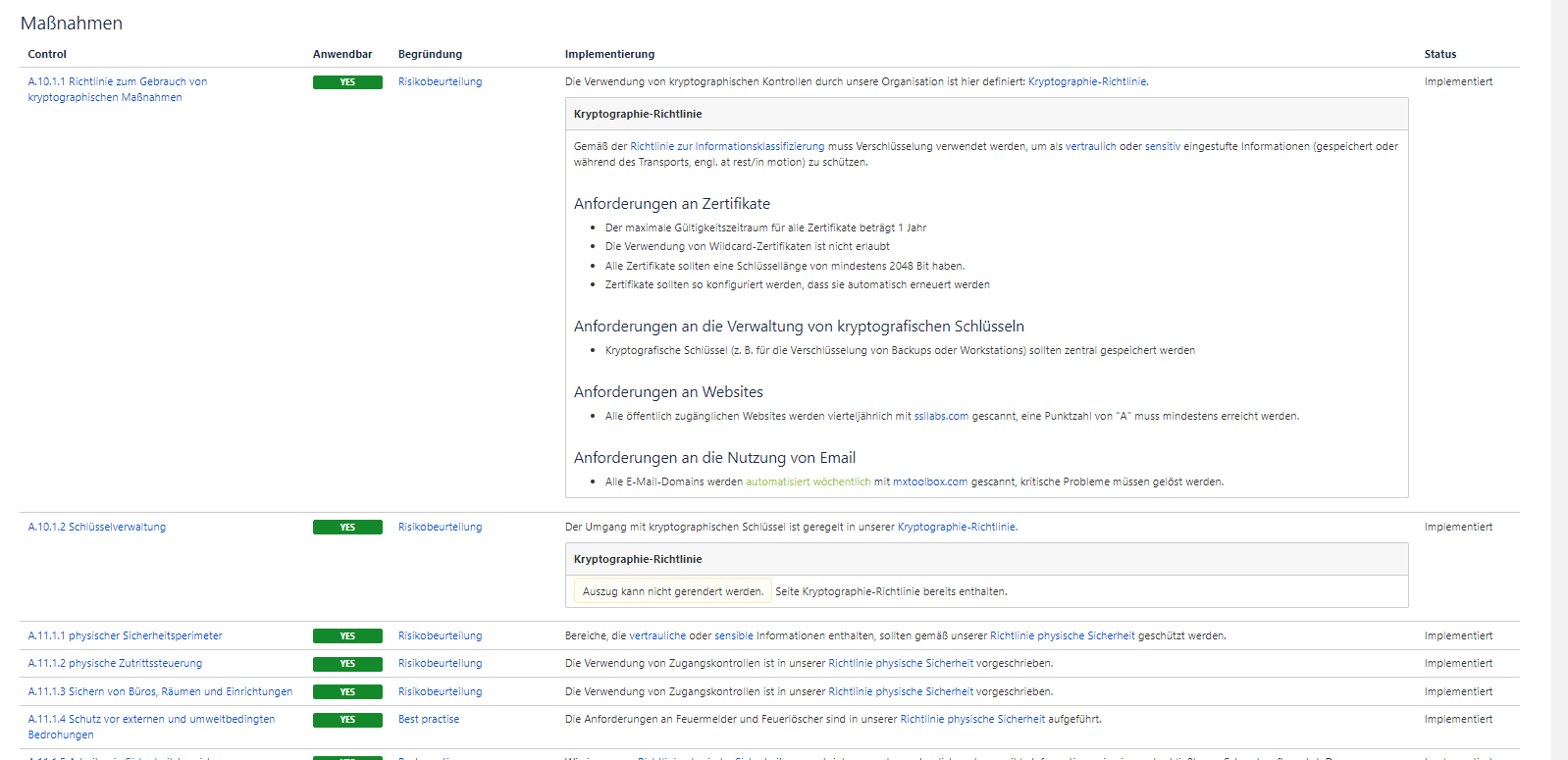Click the YES badge beside A.10.1.2 Schlüsselverwaltung

[347, 528]
